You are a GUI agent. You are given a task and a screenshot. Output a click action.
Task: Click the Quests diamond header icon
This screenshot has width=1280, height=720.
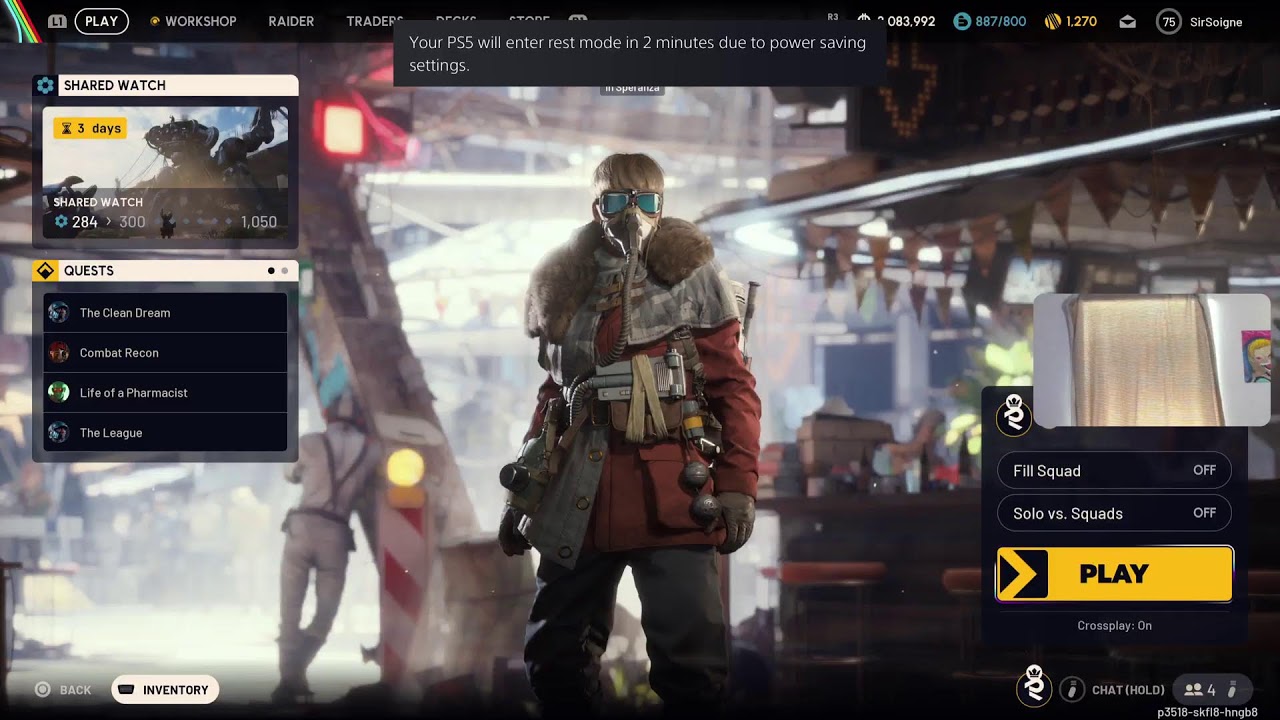45,271
